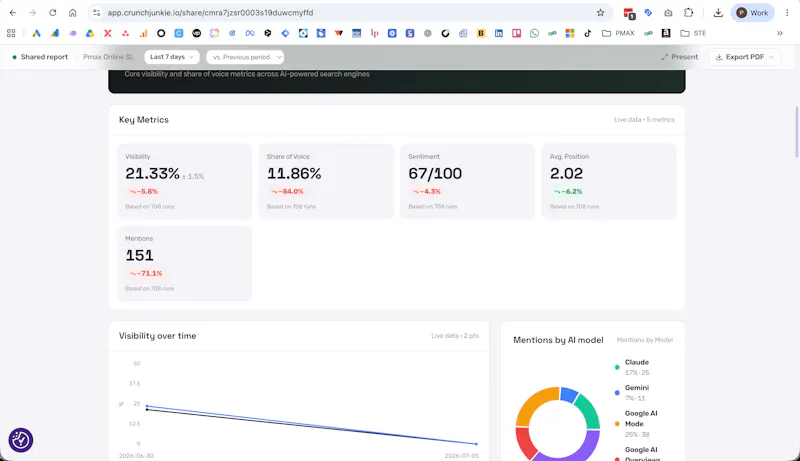This screenshot has height=461, width=800.
Task: Open the Work profile button
Action: pyautogui.click(x=753, y=13)
